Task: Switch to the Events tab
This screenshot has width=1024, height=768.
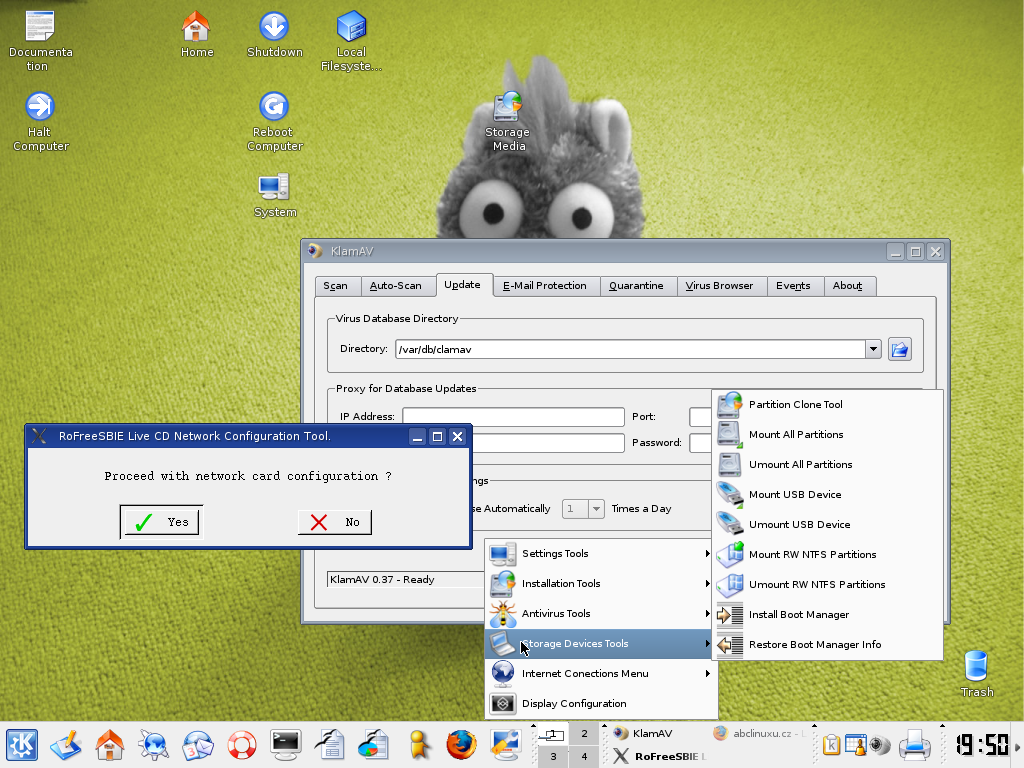Action: tap(793, 286)
